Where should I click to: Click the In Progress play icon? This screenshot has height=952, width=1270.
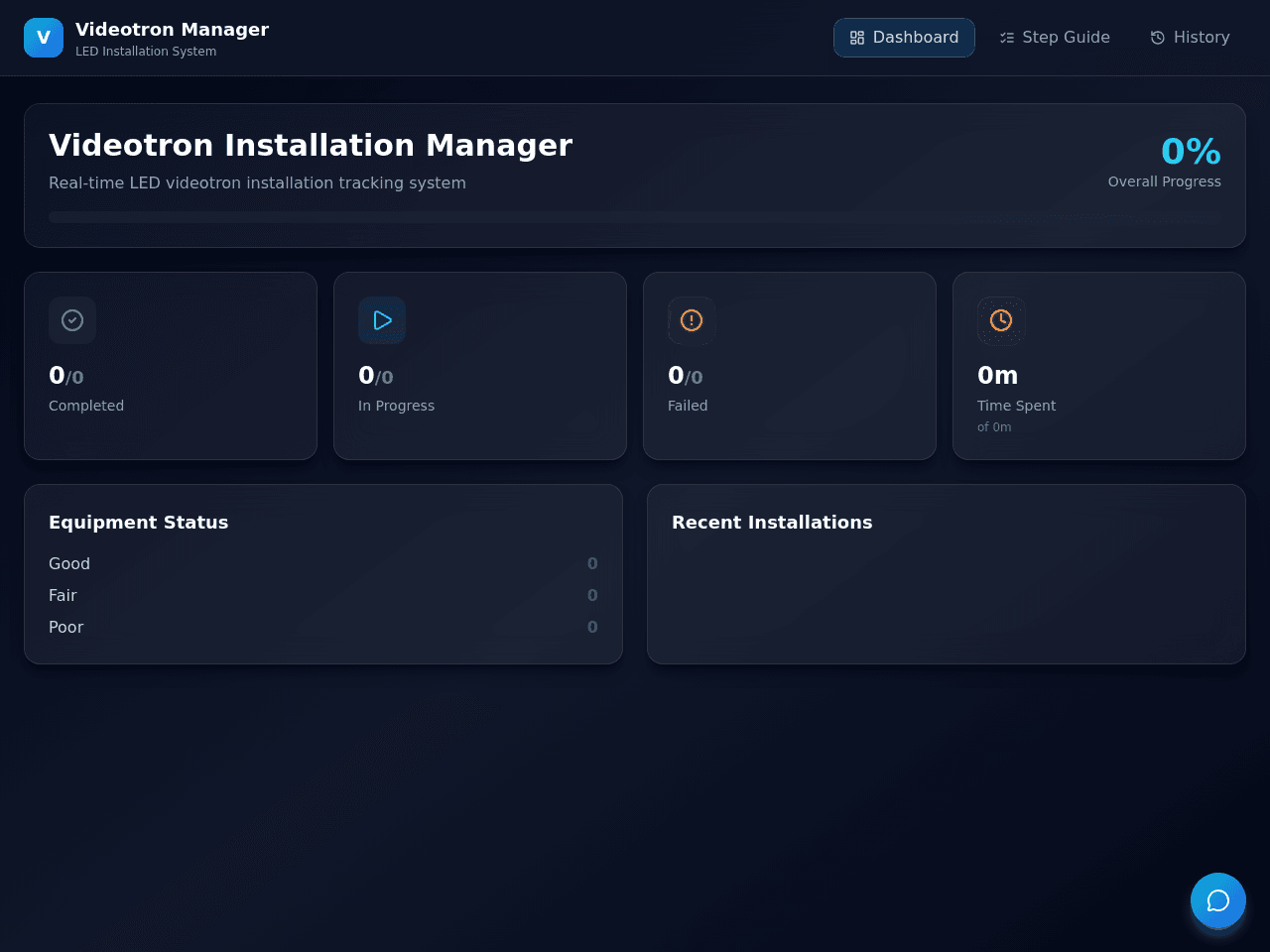point(382,320)
